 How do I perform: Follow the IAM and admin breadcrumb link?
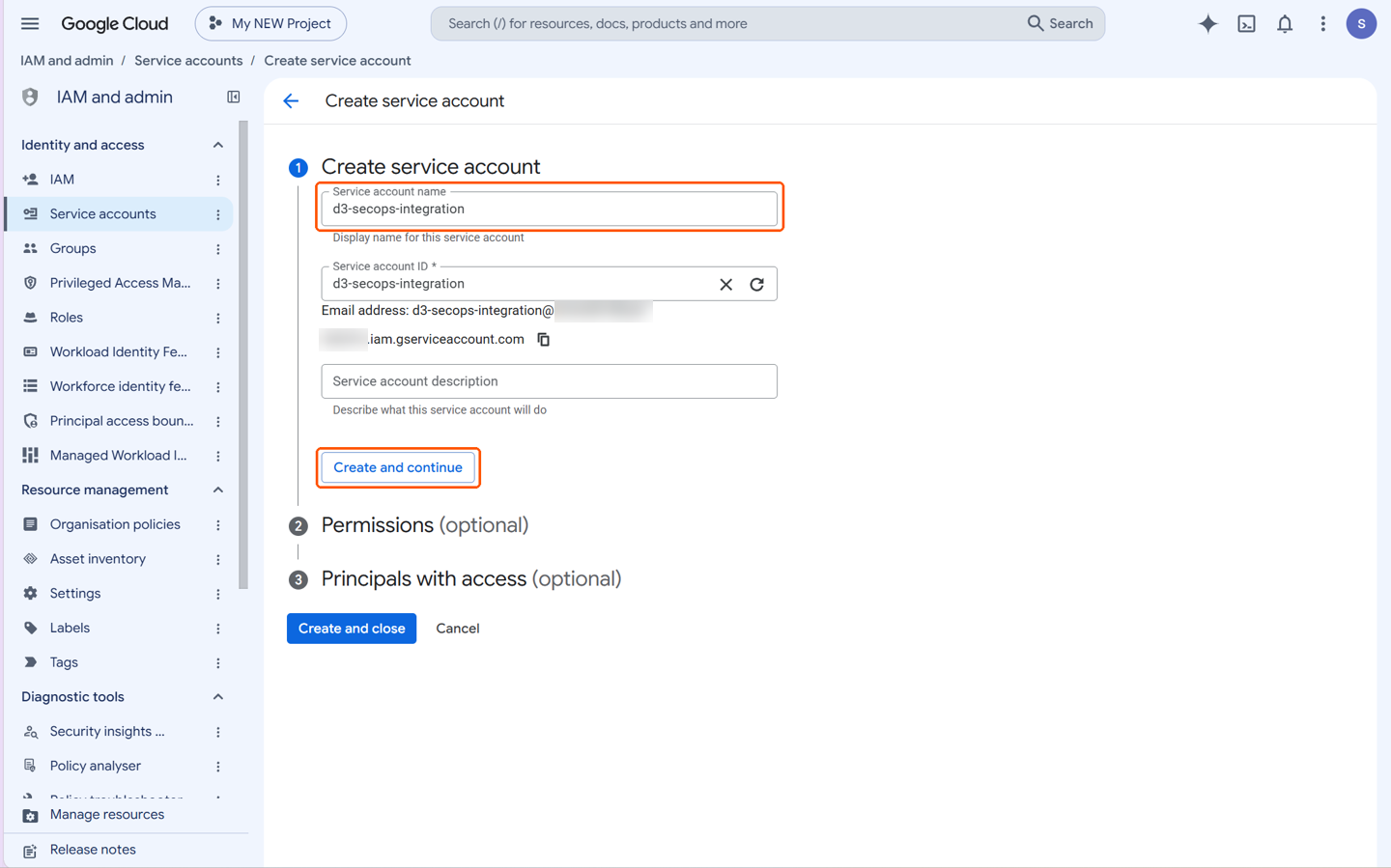click(x=67, y=60)
